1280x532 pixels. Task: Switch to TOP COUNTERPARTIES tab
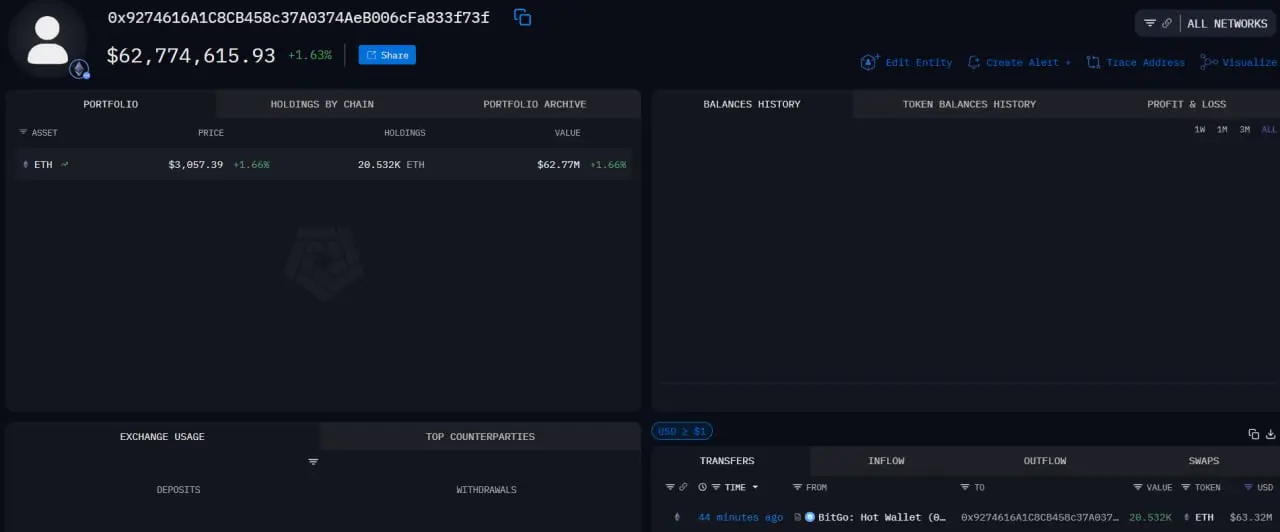[480, 436]
